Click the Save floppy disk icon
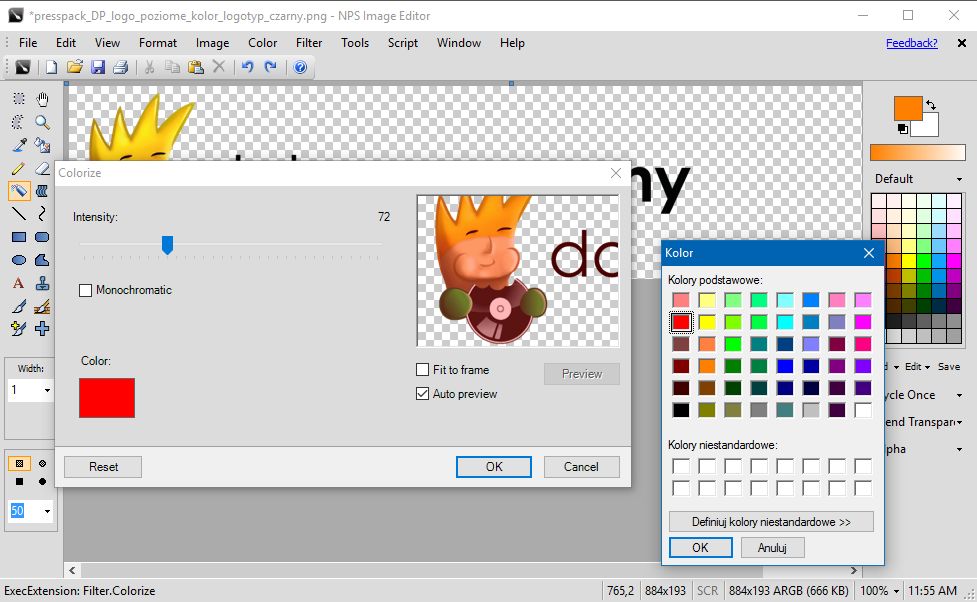This screenshot has width=977, height=602. tap(98, 67)
